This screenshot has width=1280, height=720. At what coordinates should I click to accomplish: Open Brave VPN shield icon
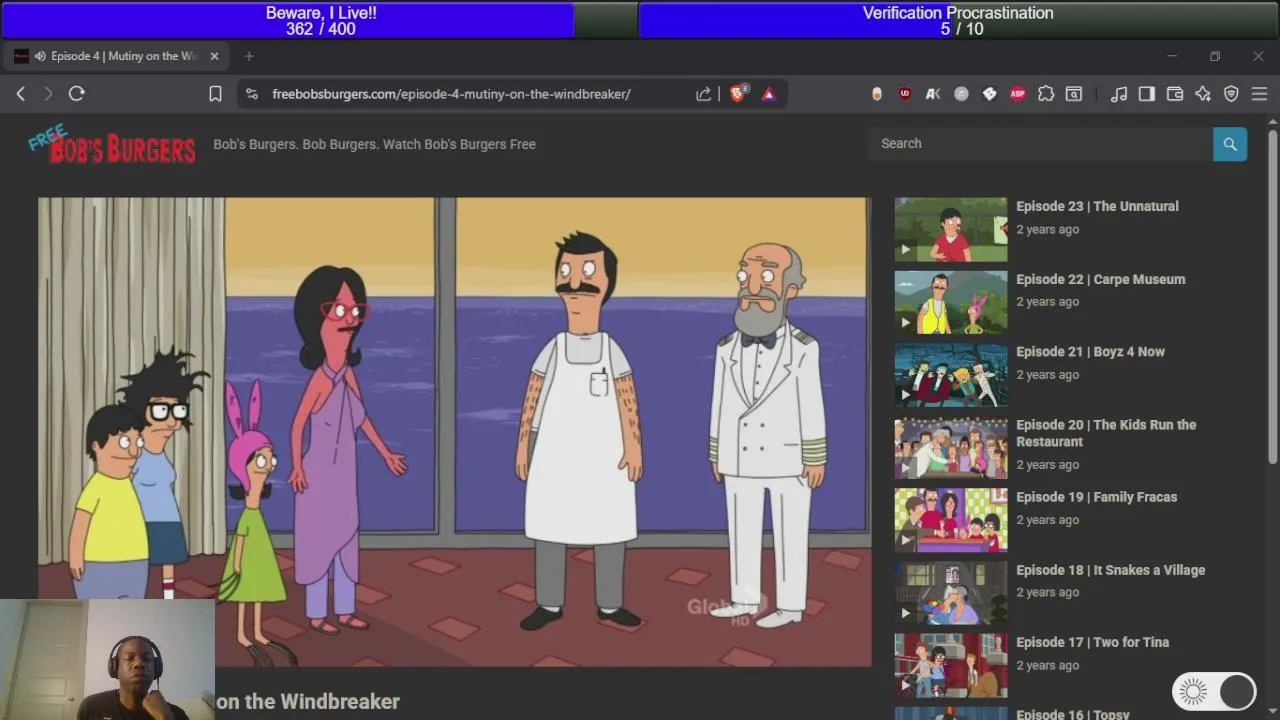tap(1231, 94)
